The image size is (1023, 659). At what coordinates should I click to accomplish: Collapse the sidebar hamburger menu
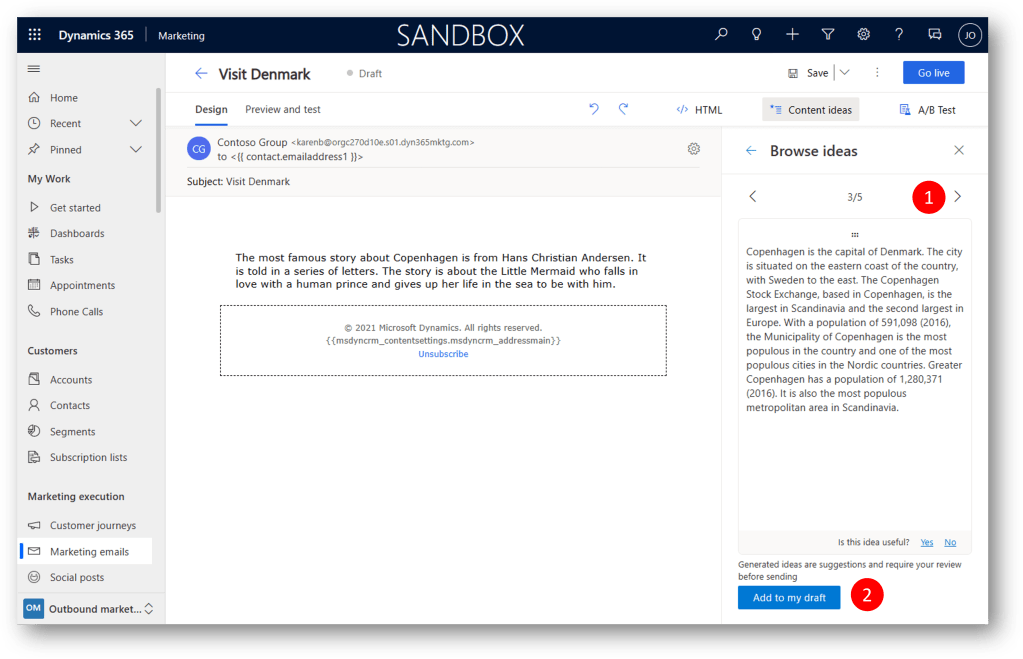point(34,69)
